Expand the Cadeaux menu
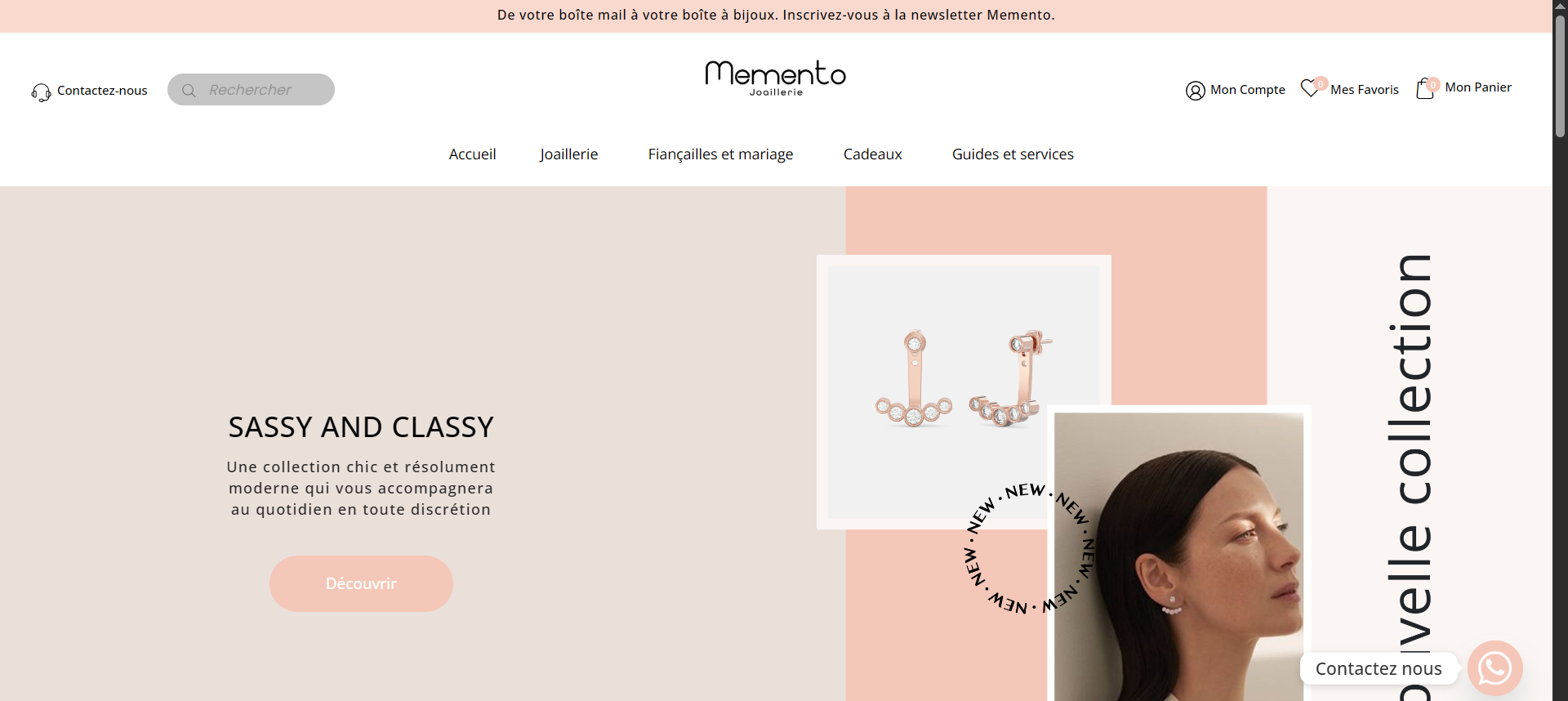Screen dimensions: 1568x701 (872, 154)
